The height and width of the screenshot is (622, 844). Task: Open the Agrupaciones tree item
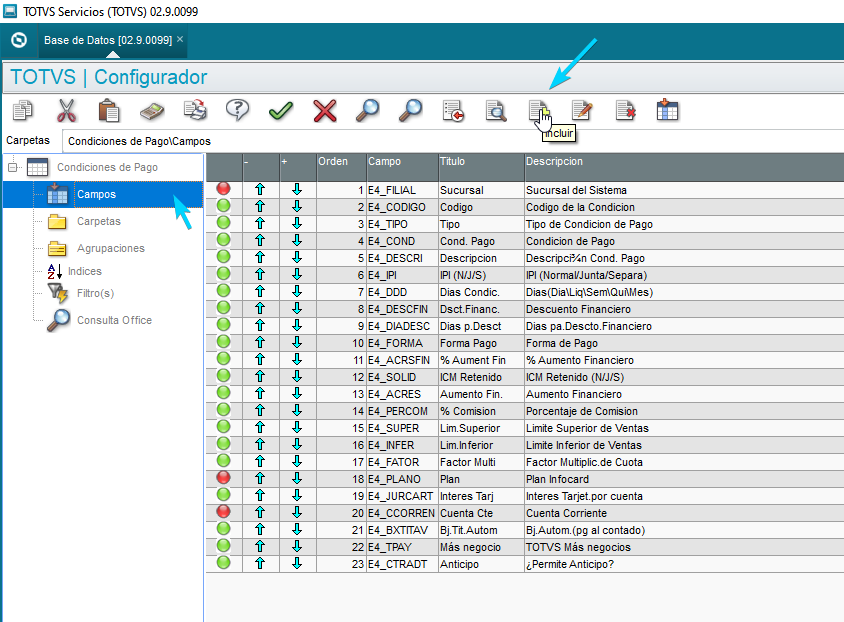[x=110, y=248]
